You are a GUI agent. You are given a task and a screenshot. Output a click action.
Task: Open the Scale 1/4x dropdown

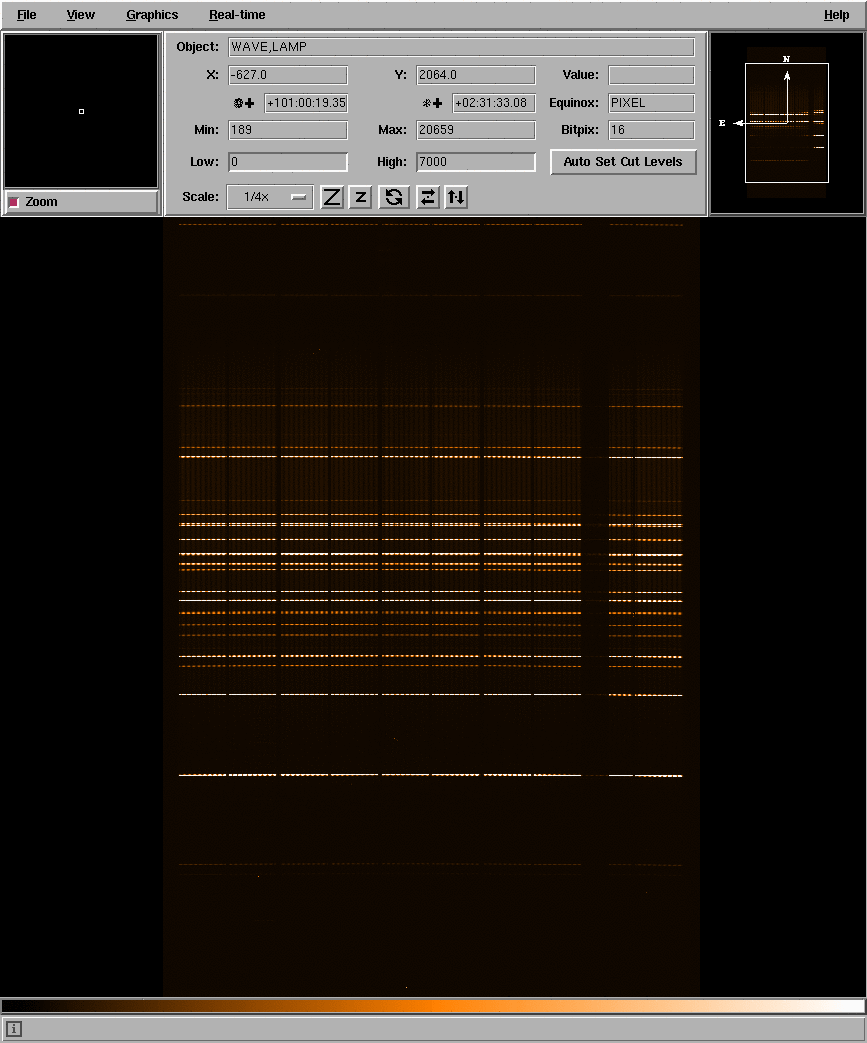[x=270, y=197]
